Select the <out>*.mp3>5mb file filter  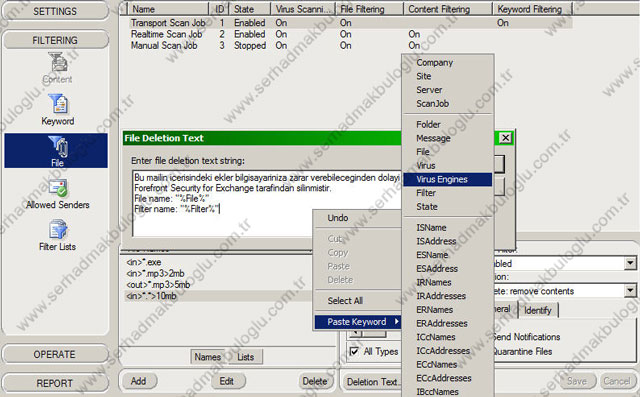[x=158, y=284]
